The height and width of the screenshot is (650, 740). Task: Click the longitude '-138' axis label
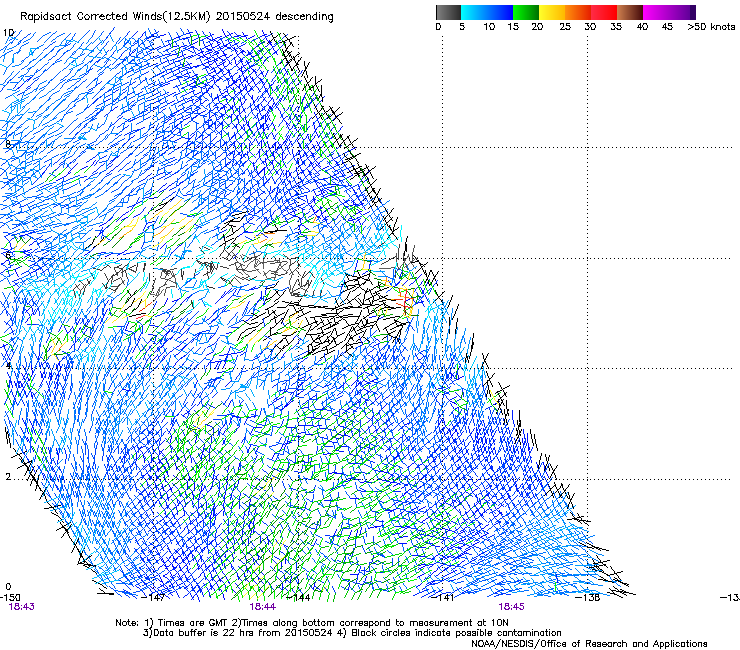coord(588,598)
